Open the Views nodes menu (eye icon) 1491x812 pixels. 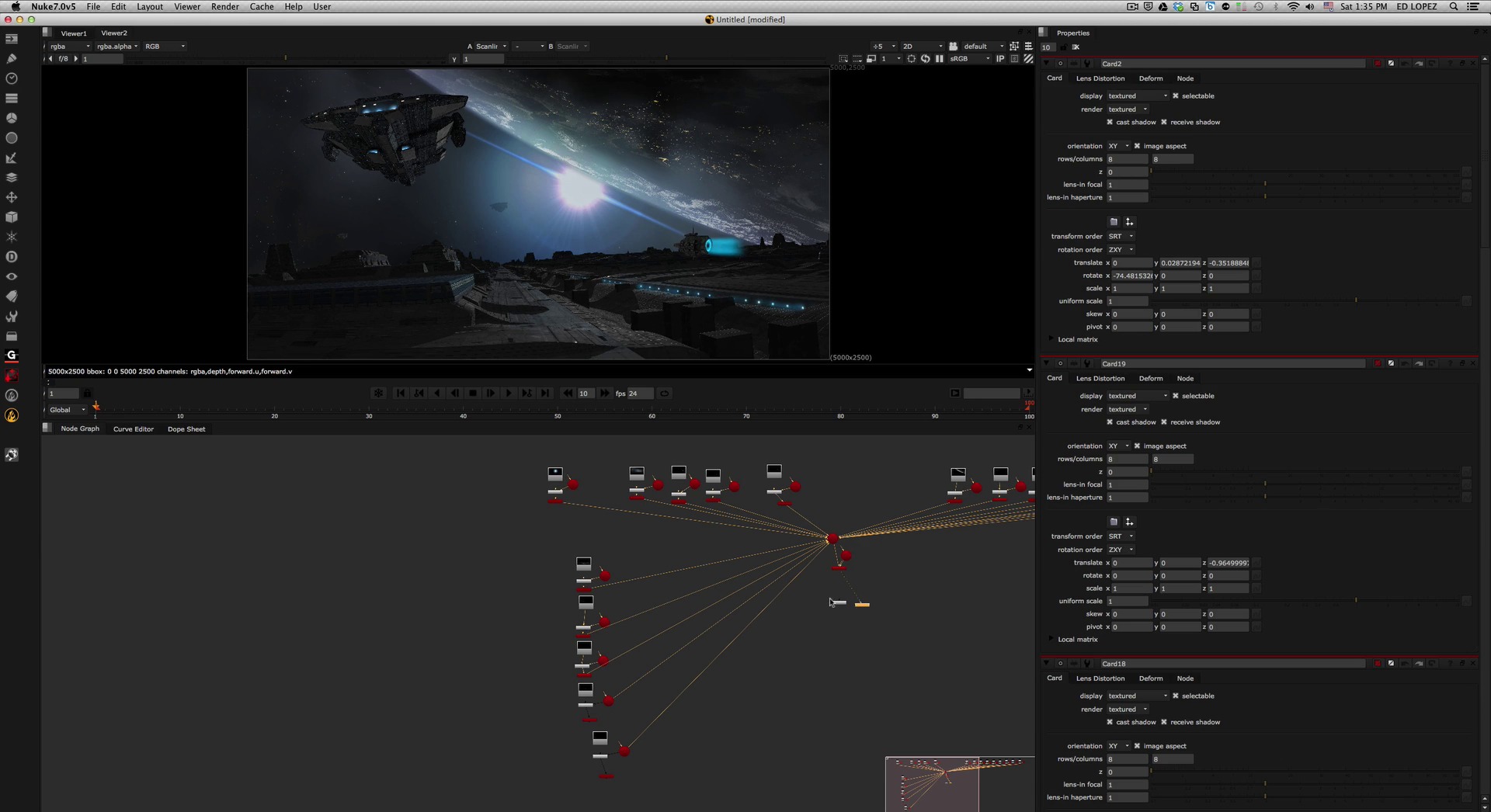pos(12,276)
